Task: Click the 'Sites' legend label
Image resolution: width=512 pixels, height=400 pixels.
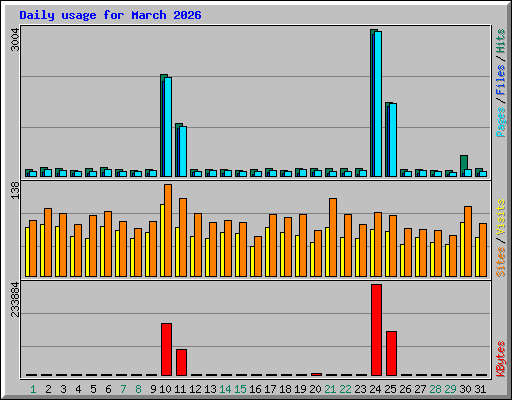Action: 501,262
